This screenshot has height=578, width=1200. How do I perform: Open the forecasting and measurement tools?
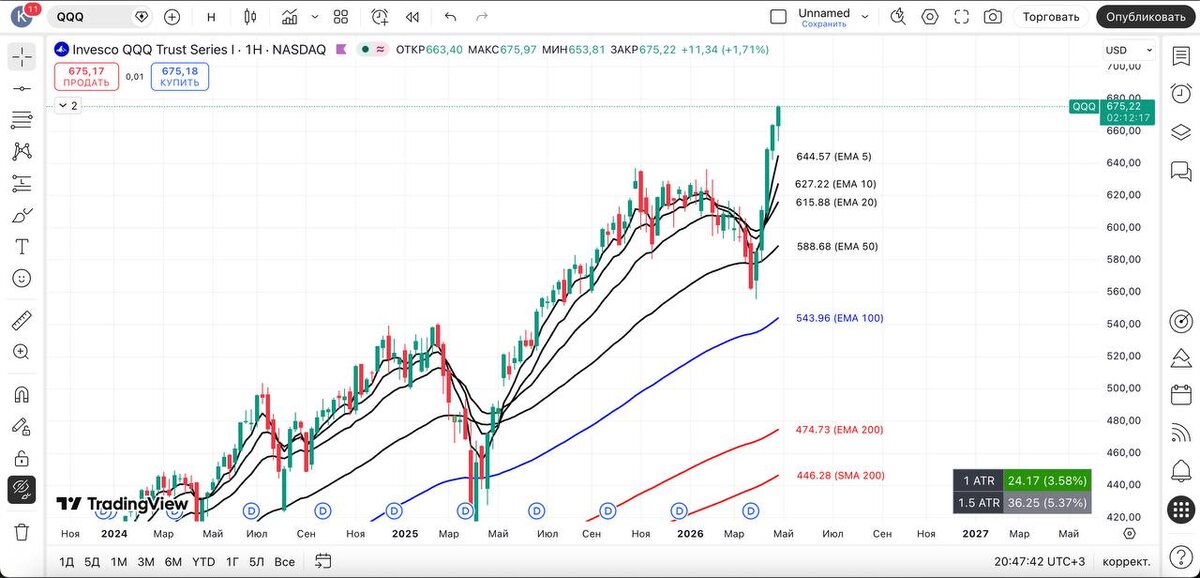[x=21, y=183]
